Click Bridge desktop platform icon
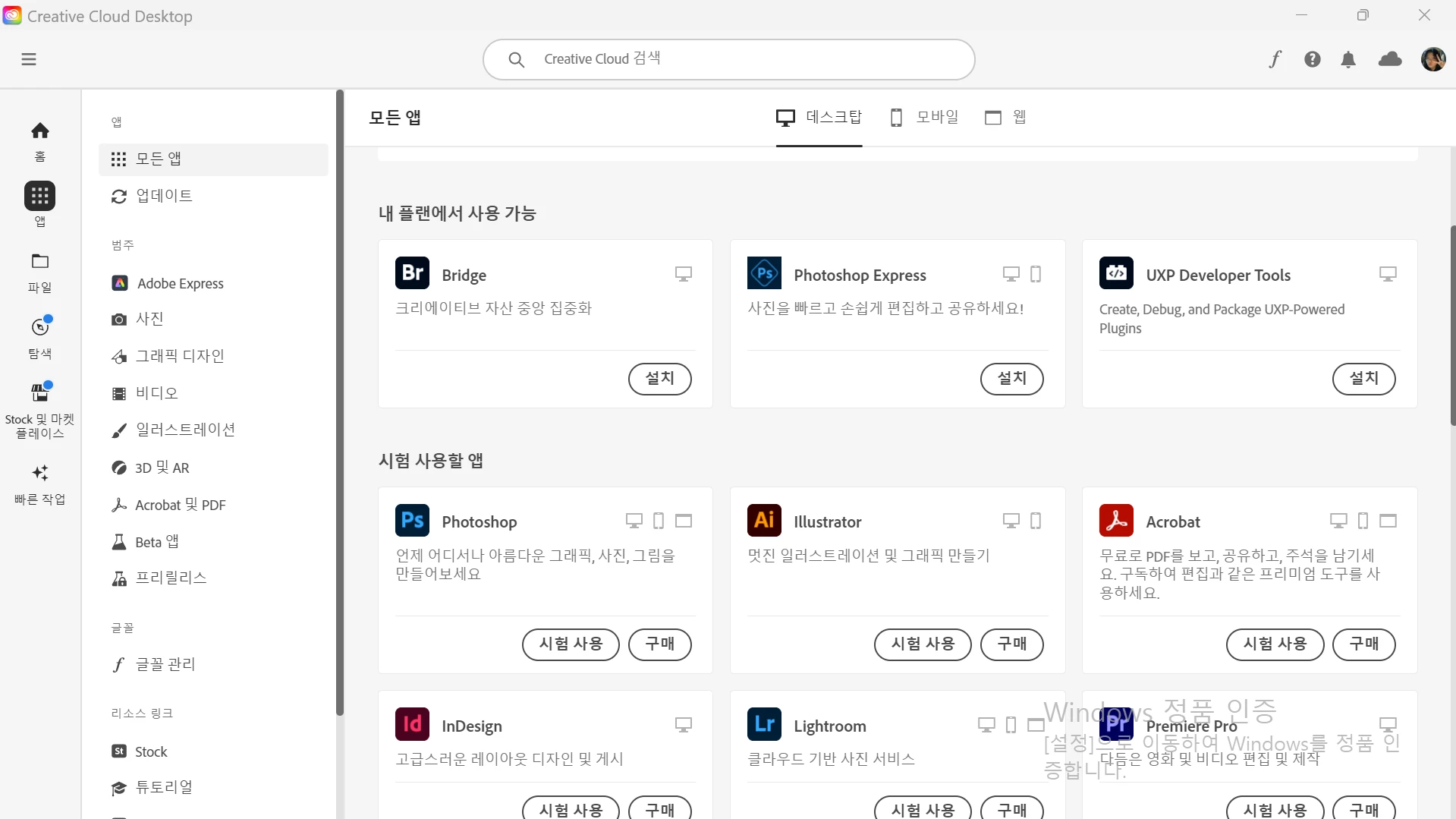 (x=684, y=274)
